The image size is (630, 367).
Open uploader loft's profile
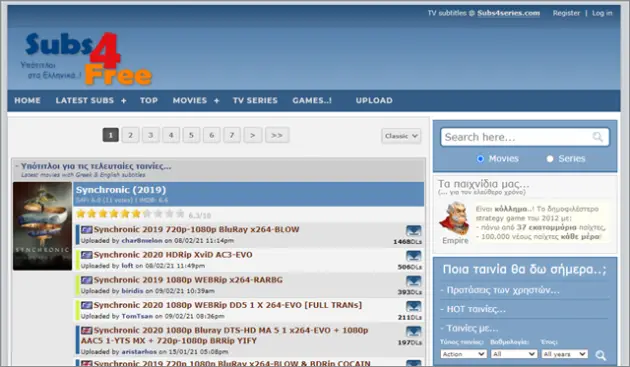pos(127,266)
